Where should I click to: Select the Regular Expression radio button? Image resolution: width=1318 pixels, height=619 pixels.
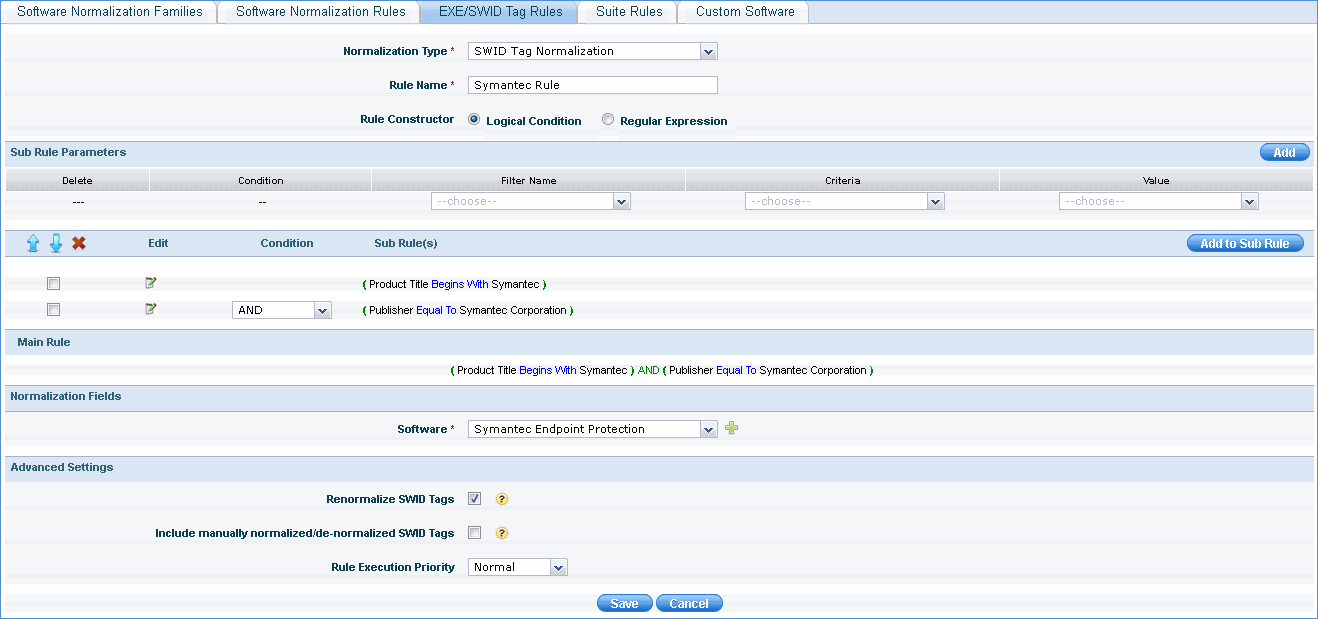(x=608, y=120)
